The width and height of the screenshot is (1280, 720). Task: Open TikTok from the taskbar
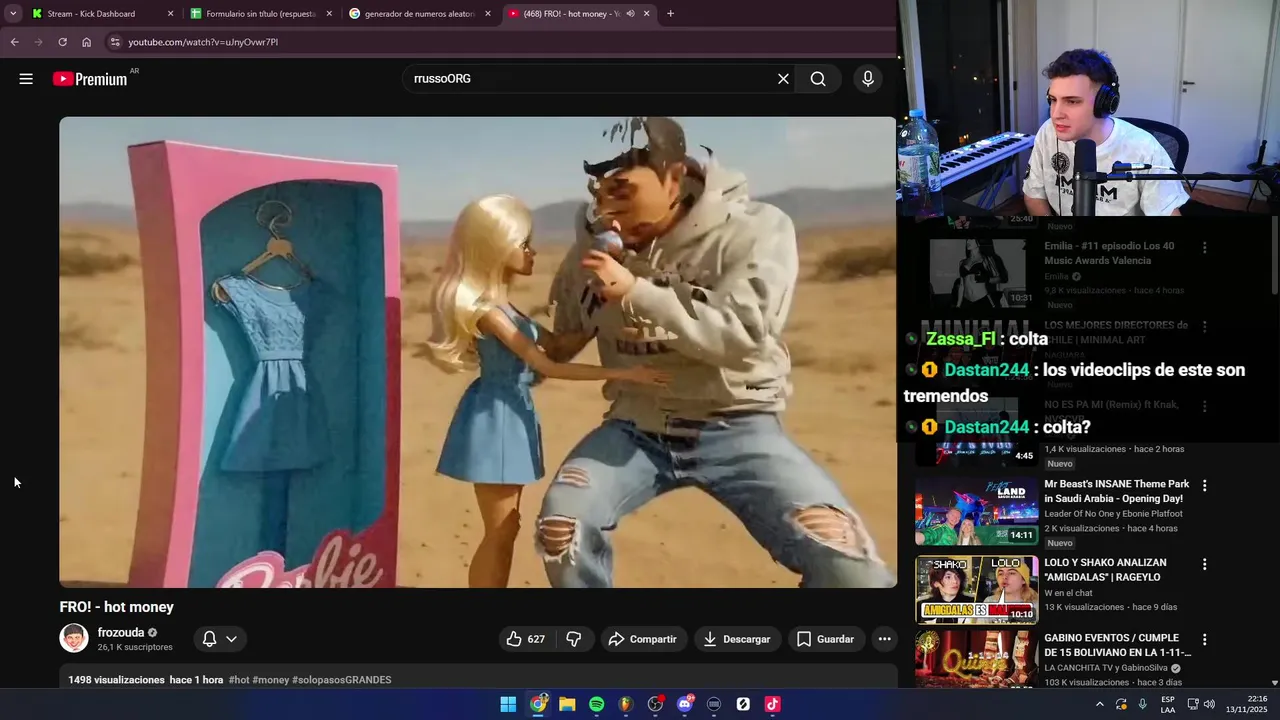tap(772, 704)
